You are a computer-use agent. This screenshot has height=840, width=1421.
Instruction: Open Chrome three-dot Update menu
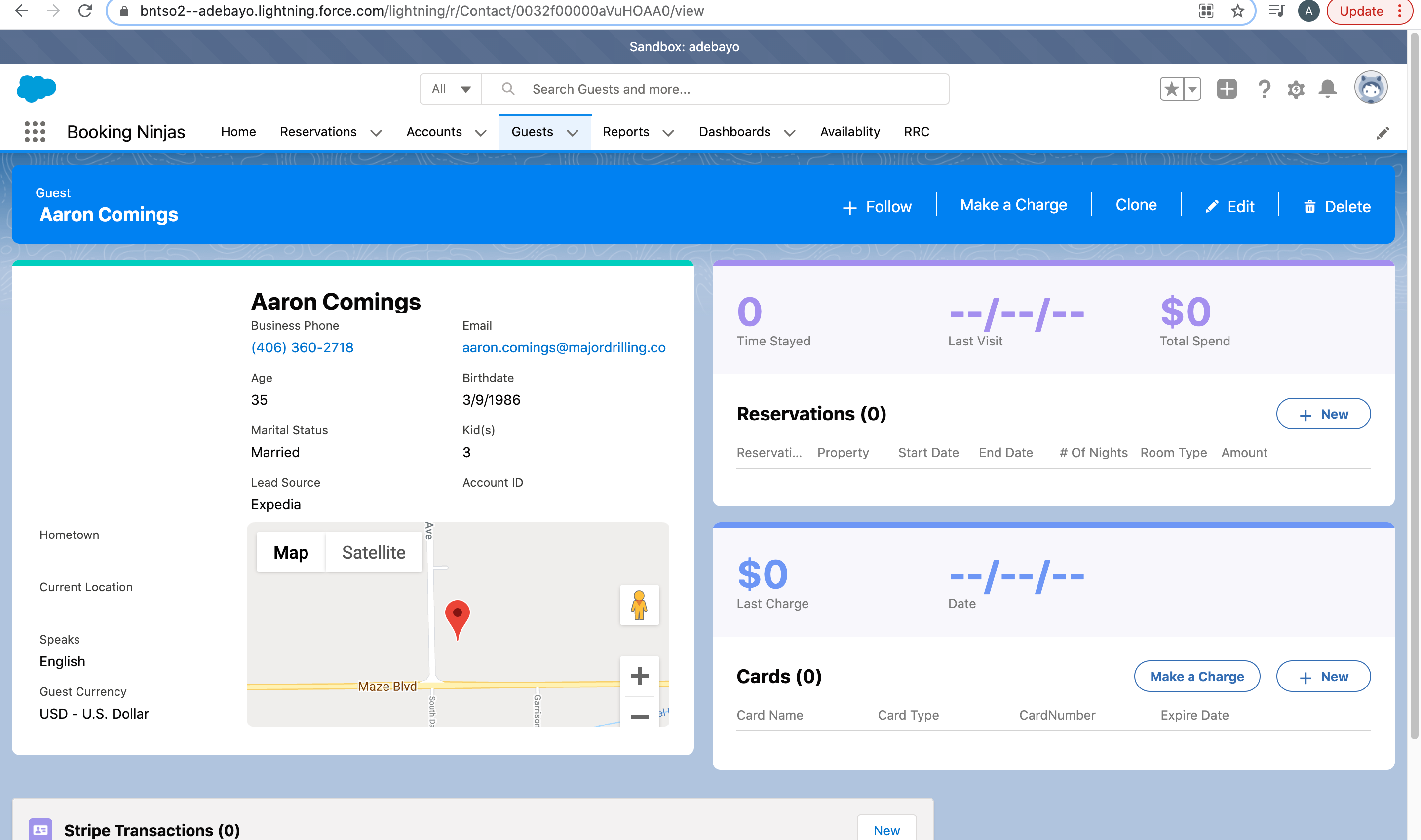point(1399,11)
